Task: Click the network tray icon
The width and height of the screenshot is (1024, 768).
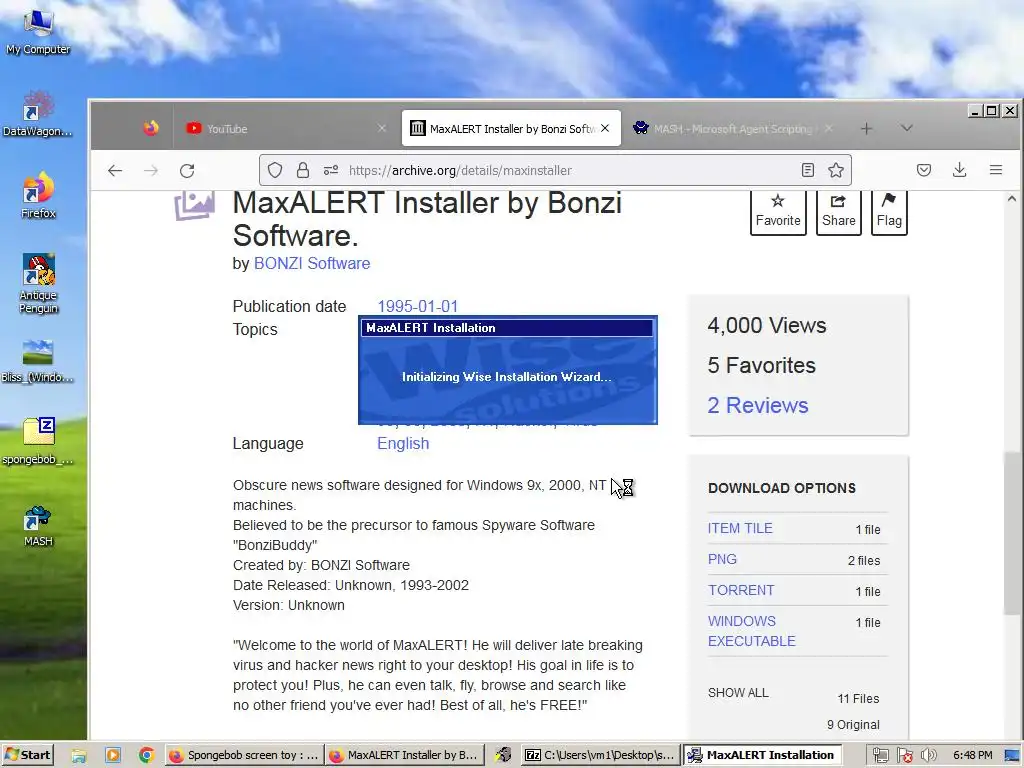Action: click(880, 756)
